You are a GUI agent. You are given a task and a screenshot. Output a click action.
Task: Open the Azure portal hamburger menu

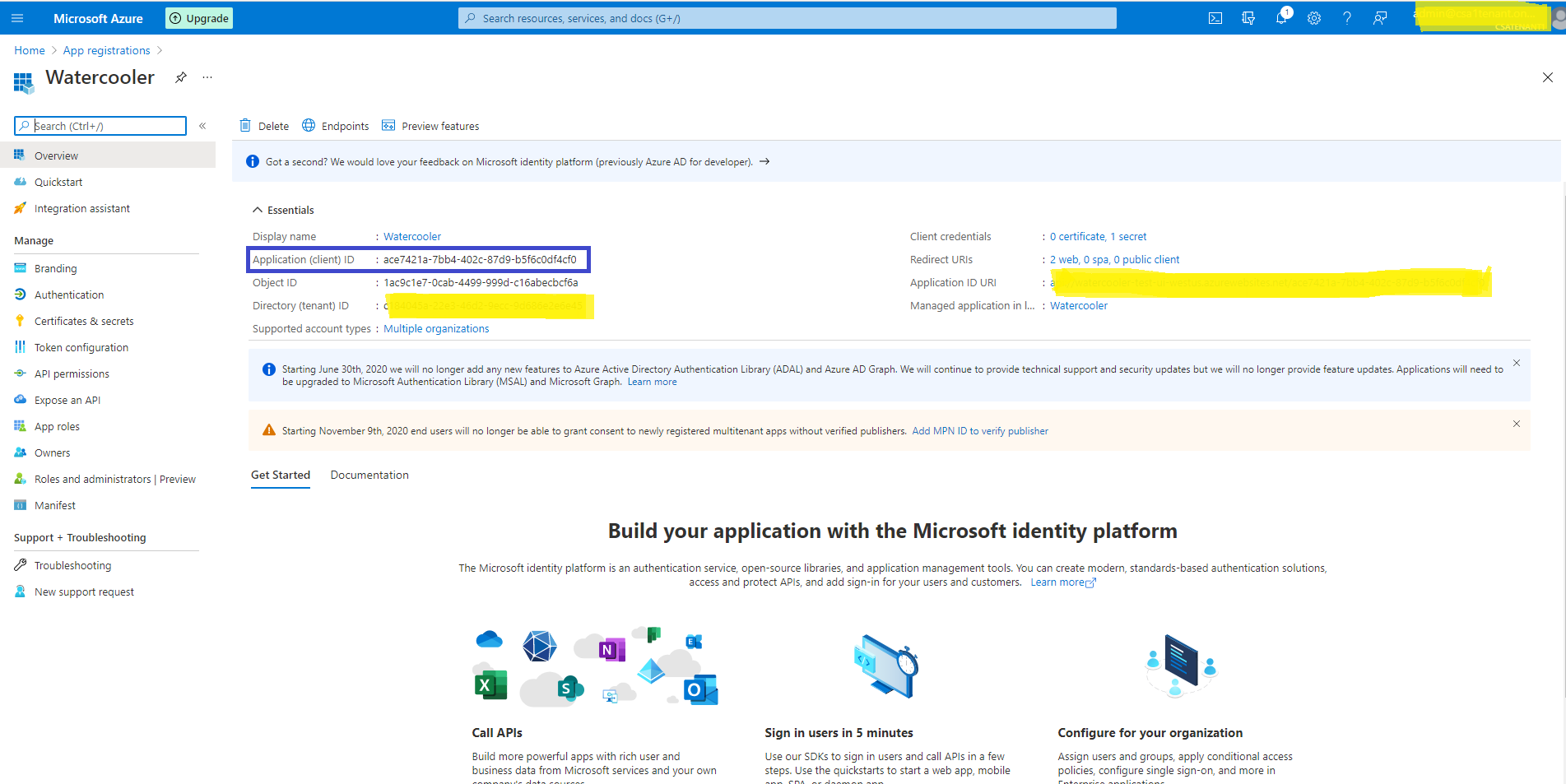click(x=17, y=18)
